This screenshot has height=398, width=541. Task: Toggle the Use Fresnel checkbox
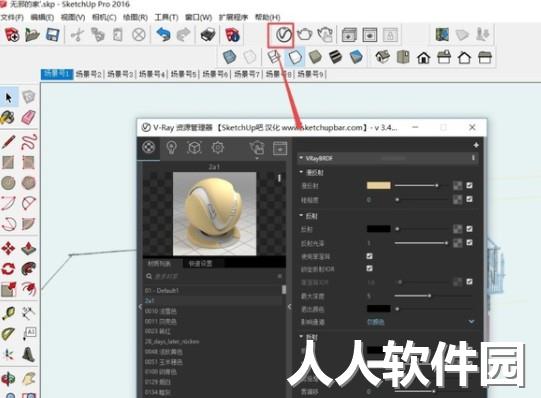(x=370, y=256)
